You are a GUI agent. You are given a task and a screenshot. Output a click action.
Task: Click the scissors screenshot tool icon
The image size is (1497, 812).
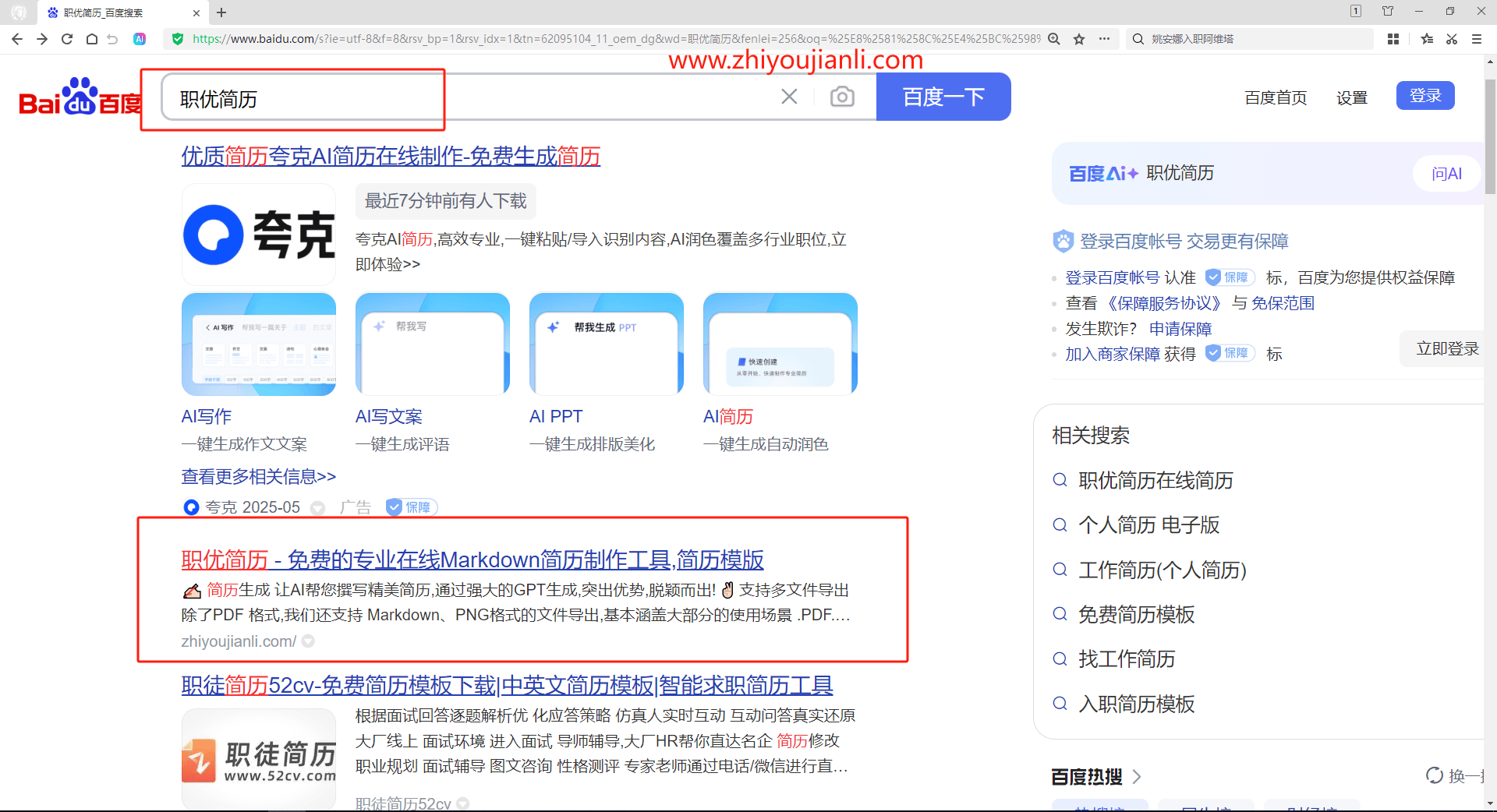[x=1452, y=39]
